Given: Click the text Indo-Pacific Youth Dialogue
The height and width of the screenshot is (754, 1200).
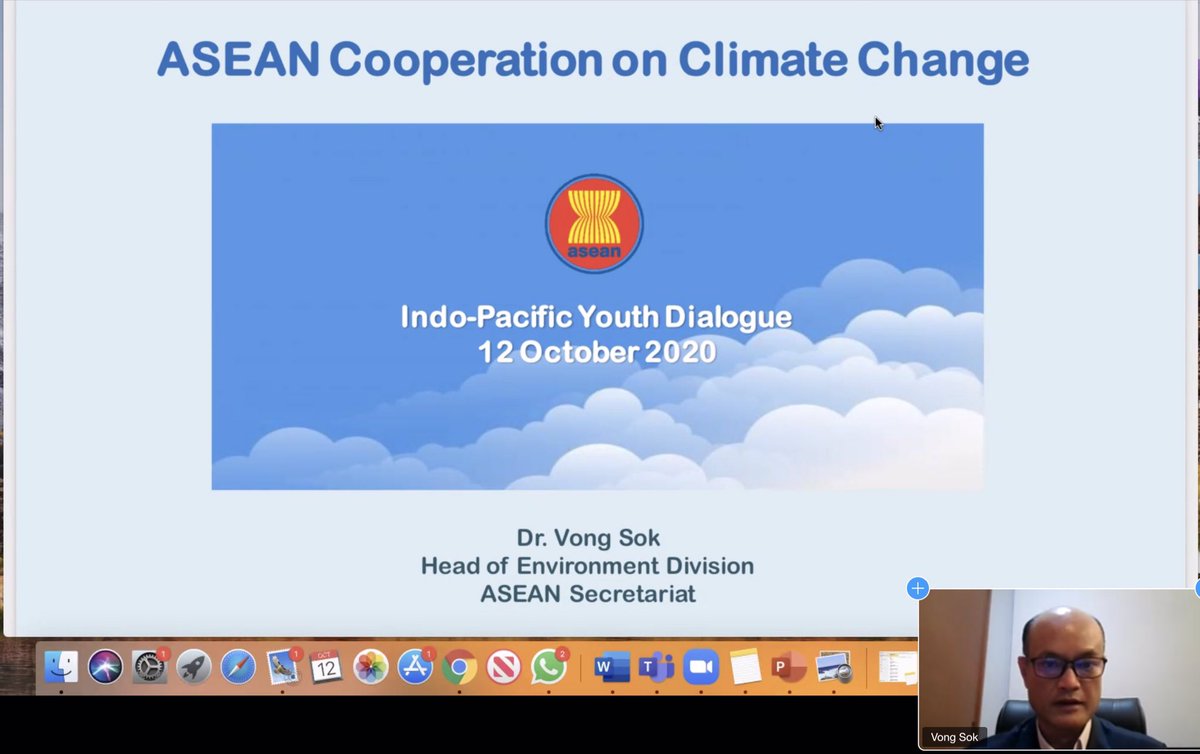Looking at the screenshot, I should coord(596,317).
